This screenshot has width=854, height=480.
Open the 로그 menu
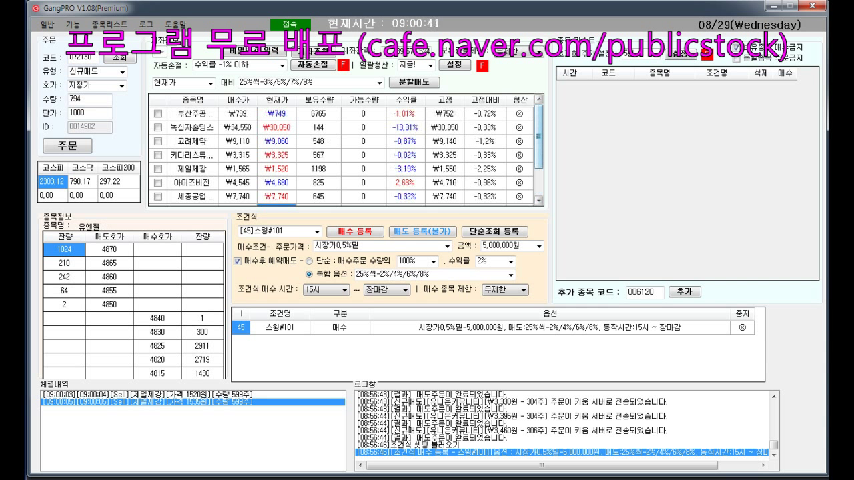click(146, 25)
